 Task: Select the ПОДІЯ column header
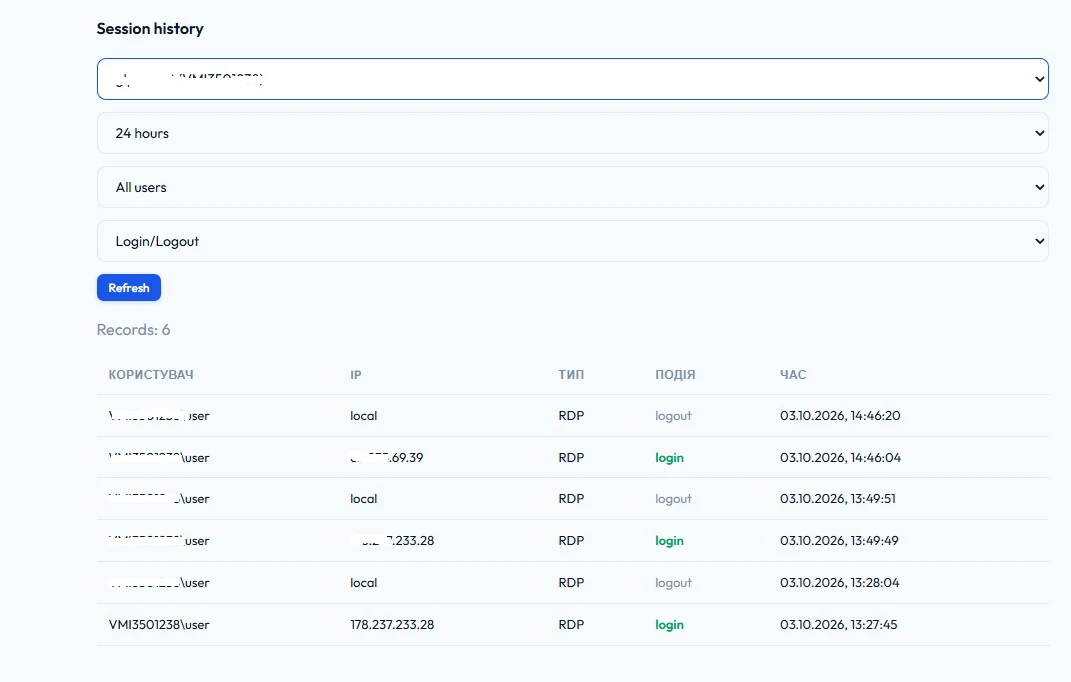pyautogui.click(x=675, y=374)
